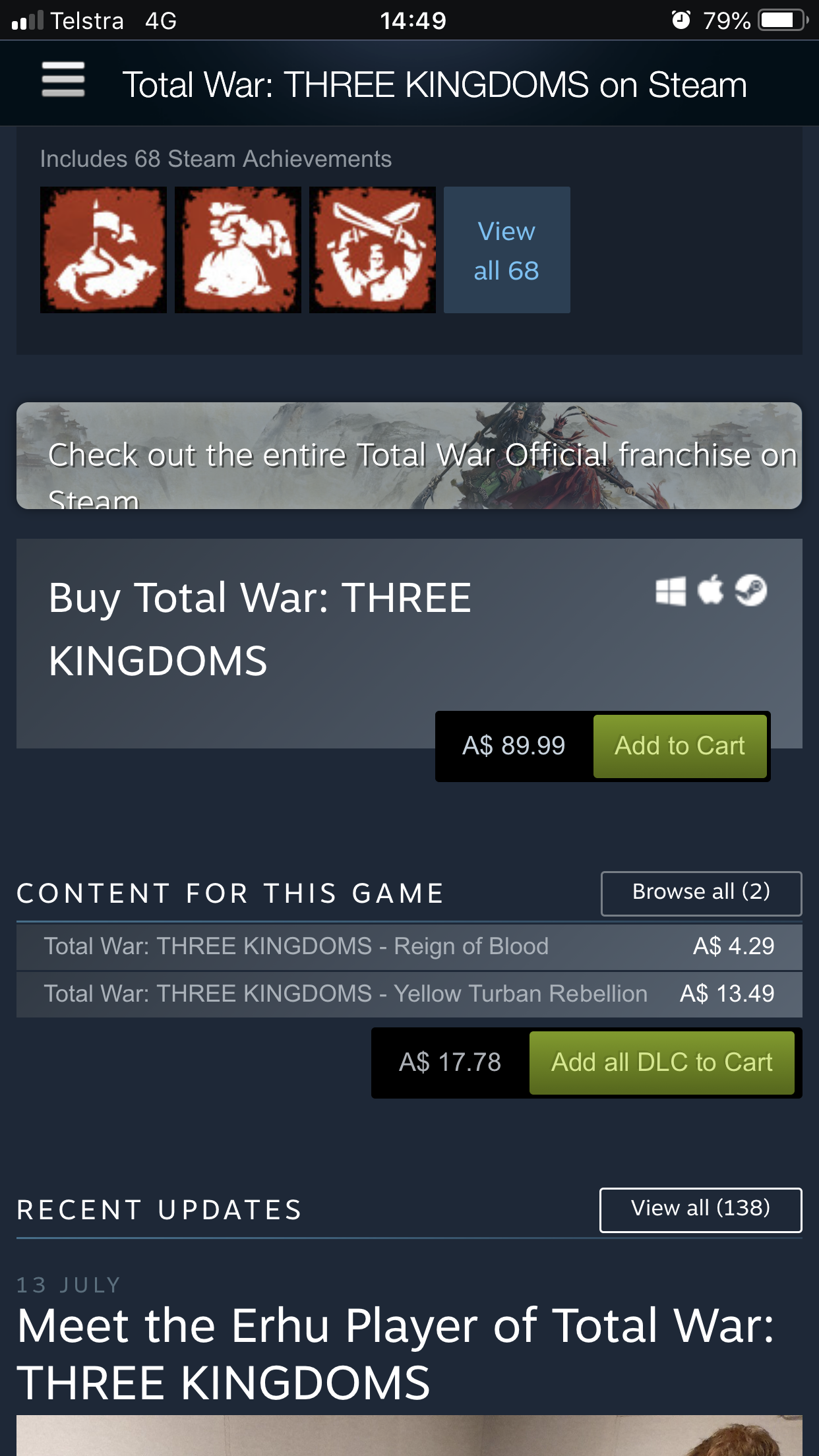
Task: Click Browse all (2) DLC button
Action: pos(701,893)
